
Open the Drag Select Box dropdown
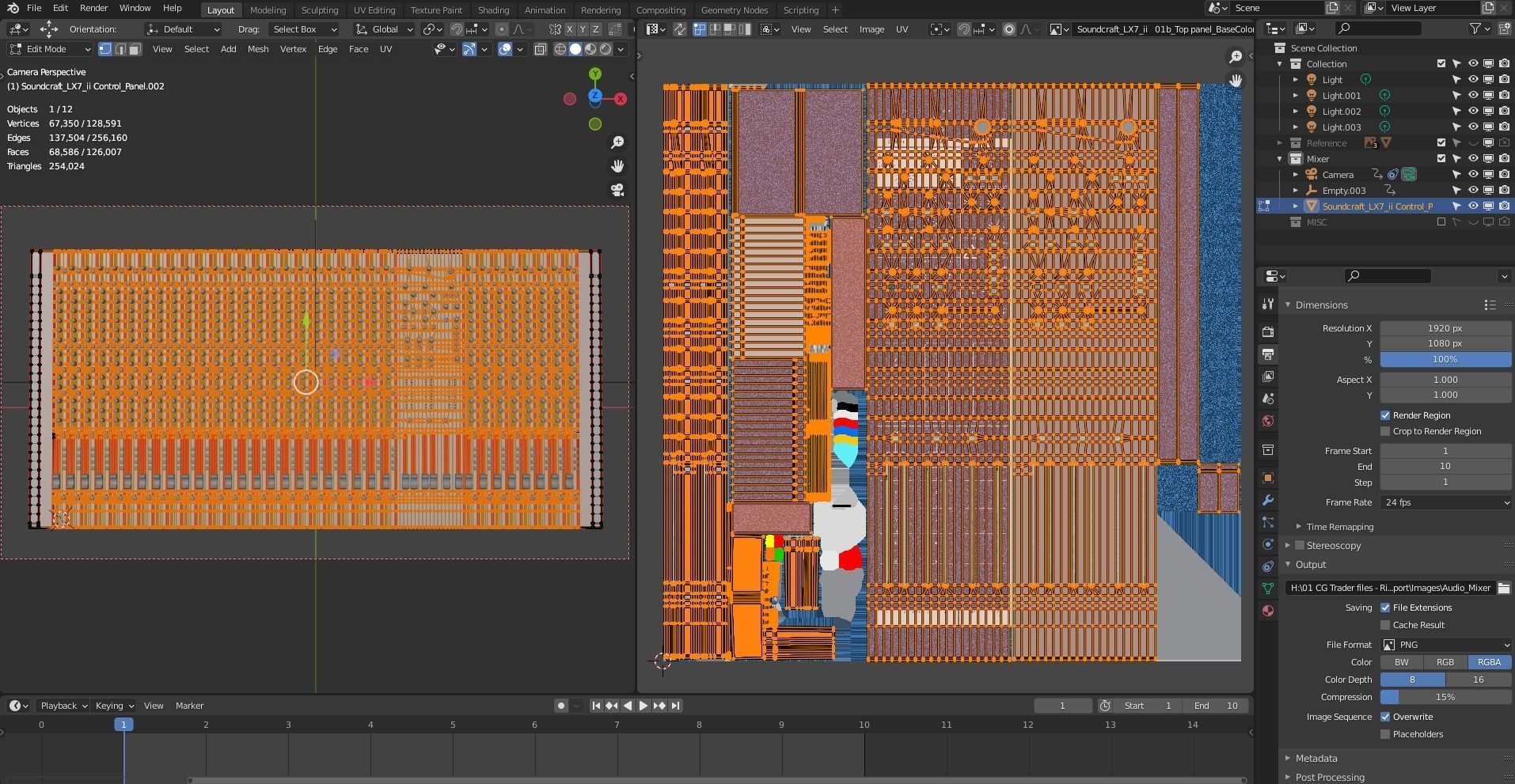pos(302,29)
